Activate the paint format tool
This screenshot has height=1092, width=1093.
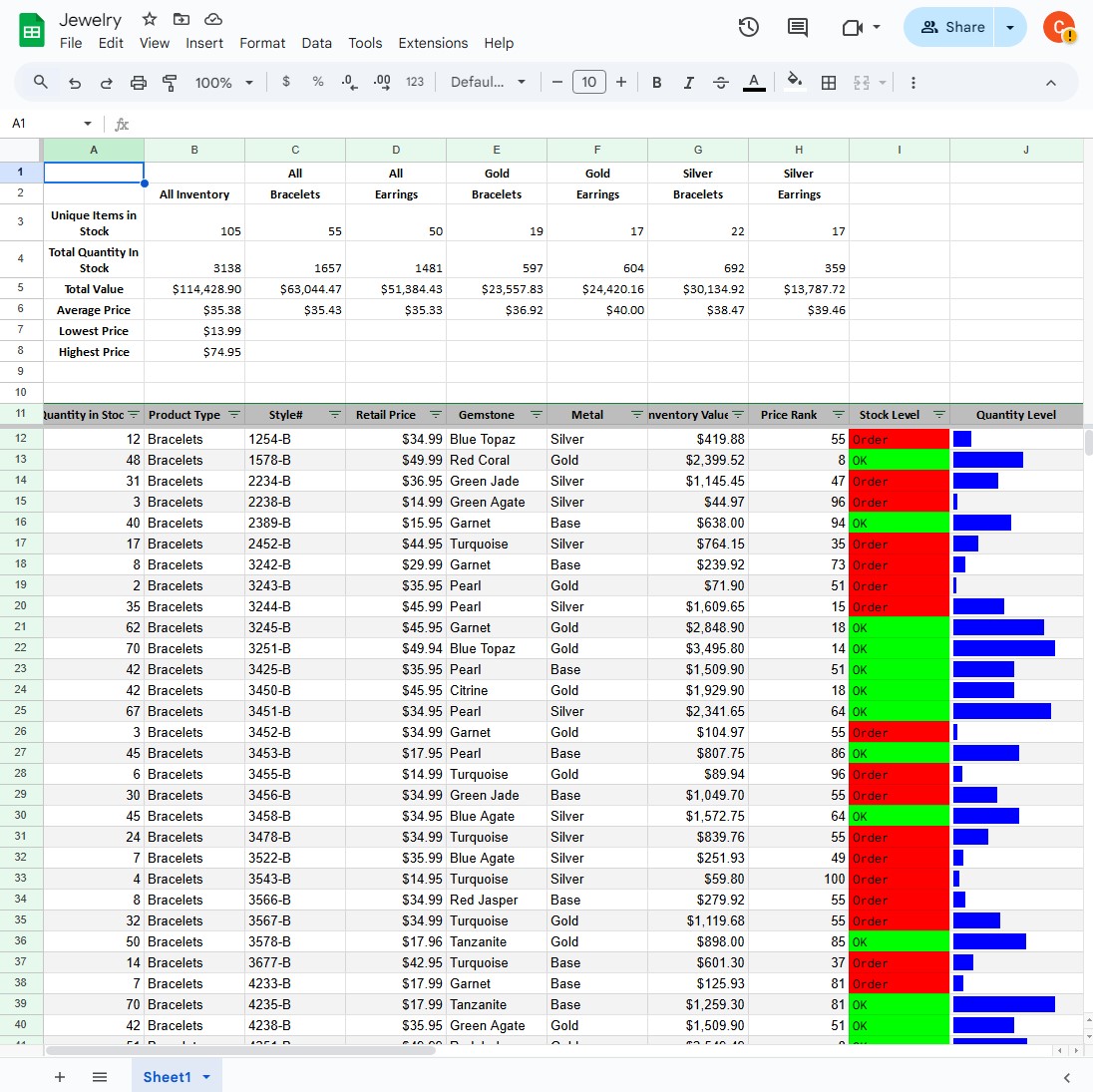pyautogui.click(x=170, y=82)
